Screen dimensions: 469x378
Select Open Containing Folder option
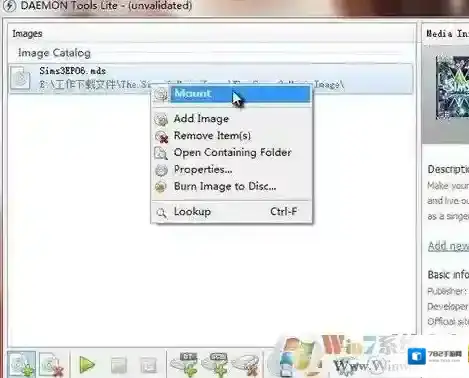(x=232, y=153)
